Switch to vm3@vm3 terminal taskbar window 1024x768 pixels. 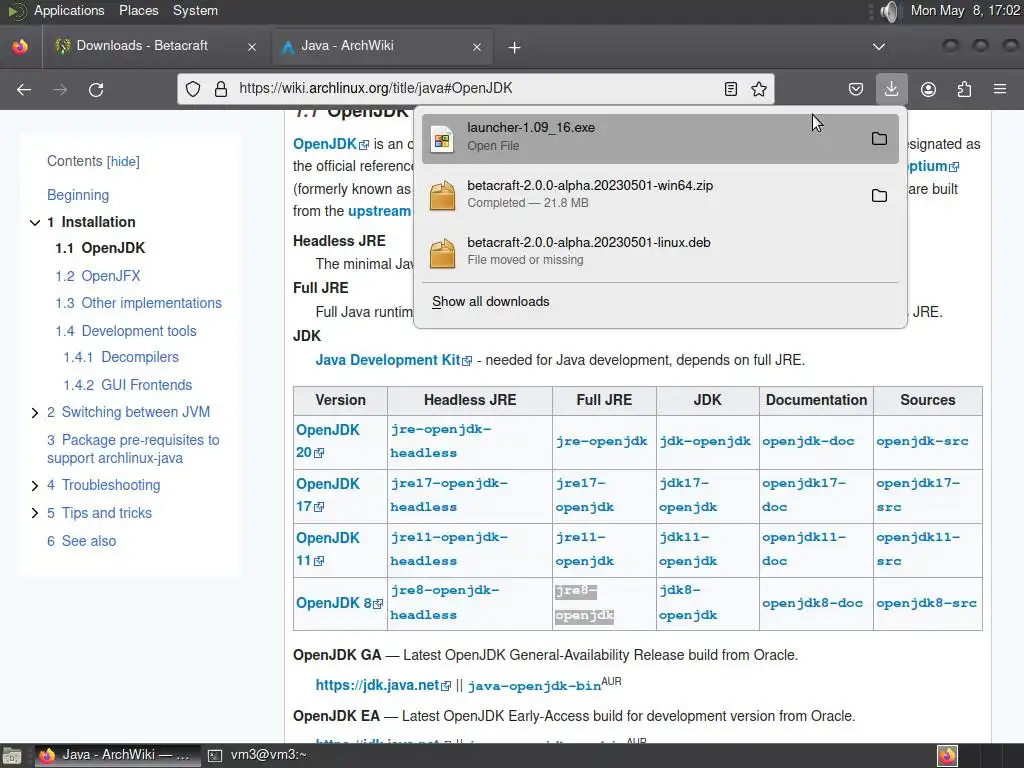point(257,756)
